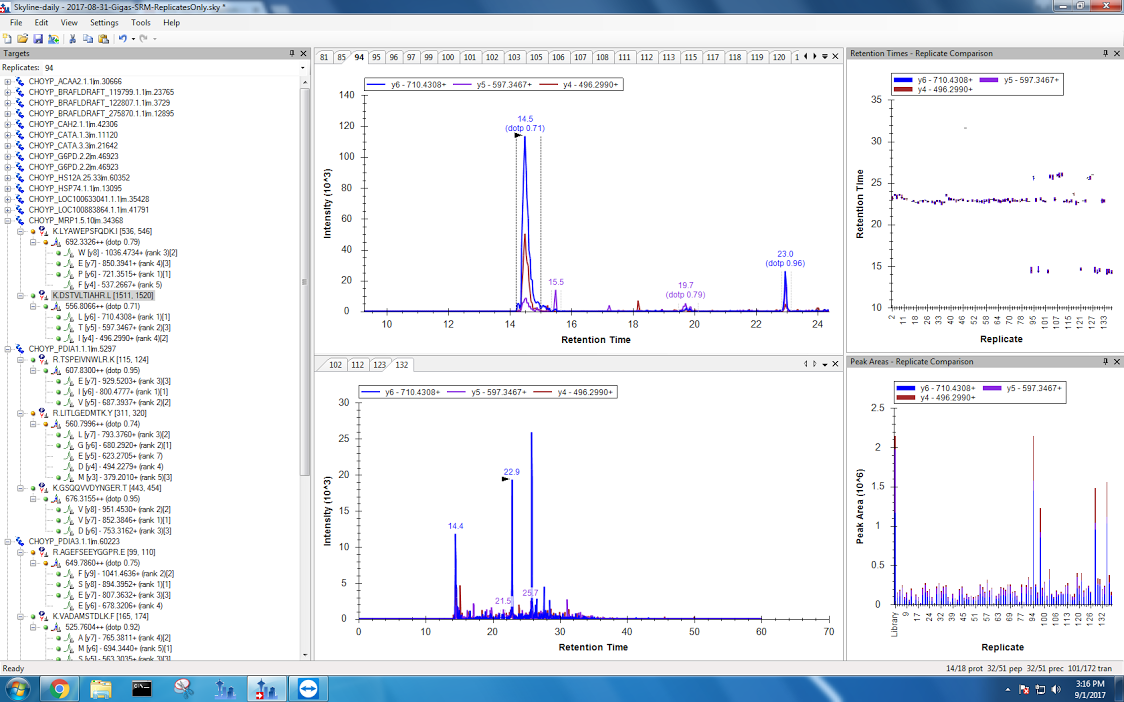The width and height of the screenshot is (1124, 702).
Task: Expand the CHOYP_ACAA2.1.1|m.30666 protein node
Action: (x=8, y=82)
